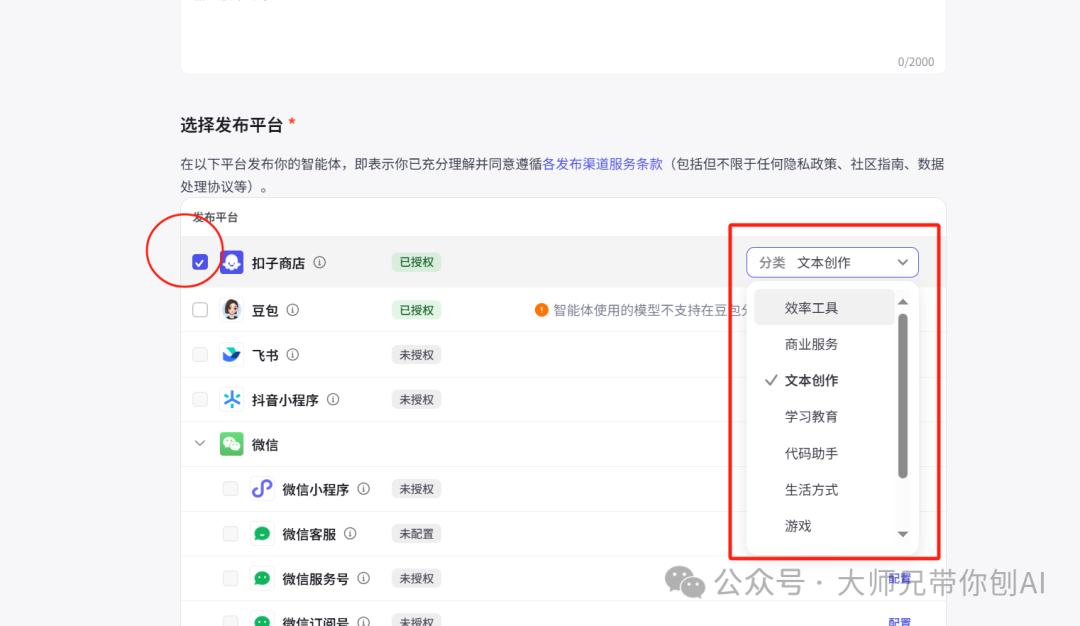Click the 飞书 logo icon

(x=231, y=355)
